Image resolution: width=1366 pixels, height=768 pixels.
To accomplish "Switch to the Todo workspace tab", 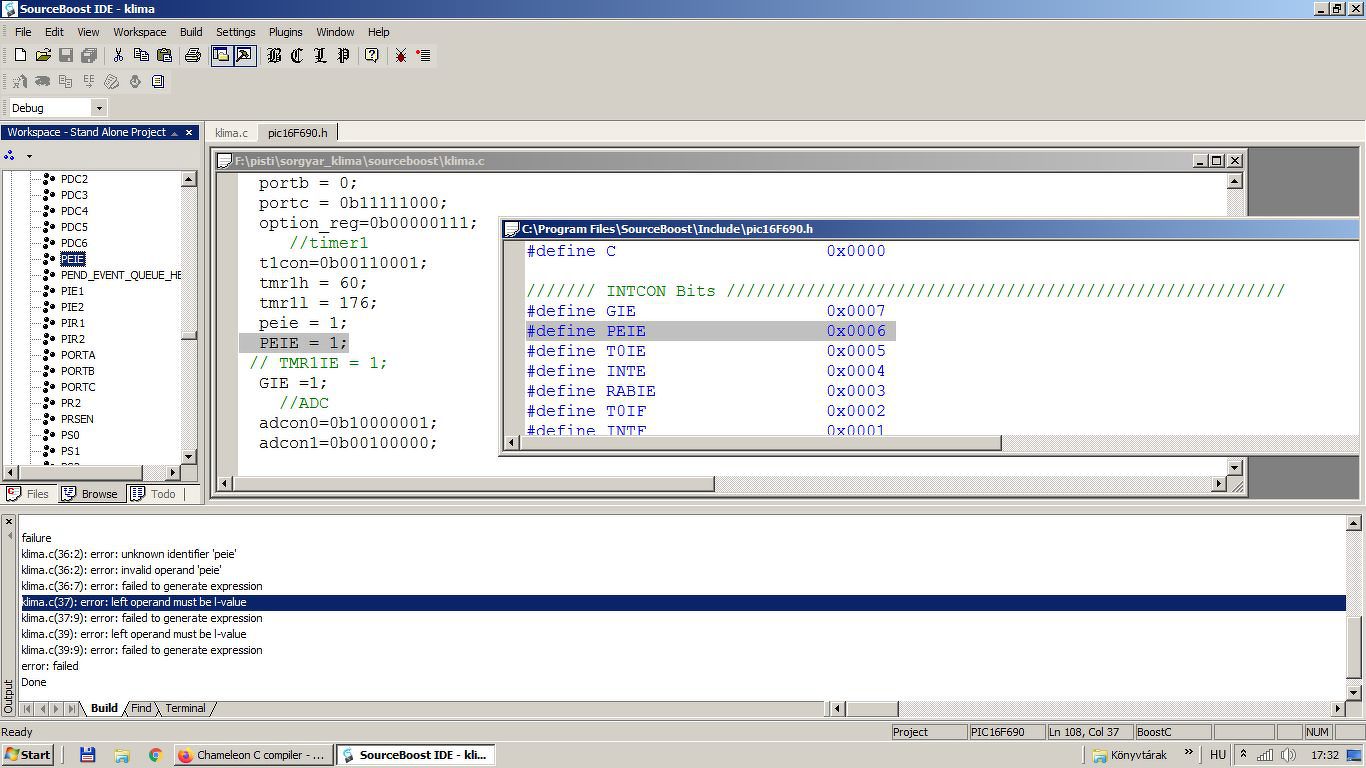I will point(153,494).
